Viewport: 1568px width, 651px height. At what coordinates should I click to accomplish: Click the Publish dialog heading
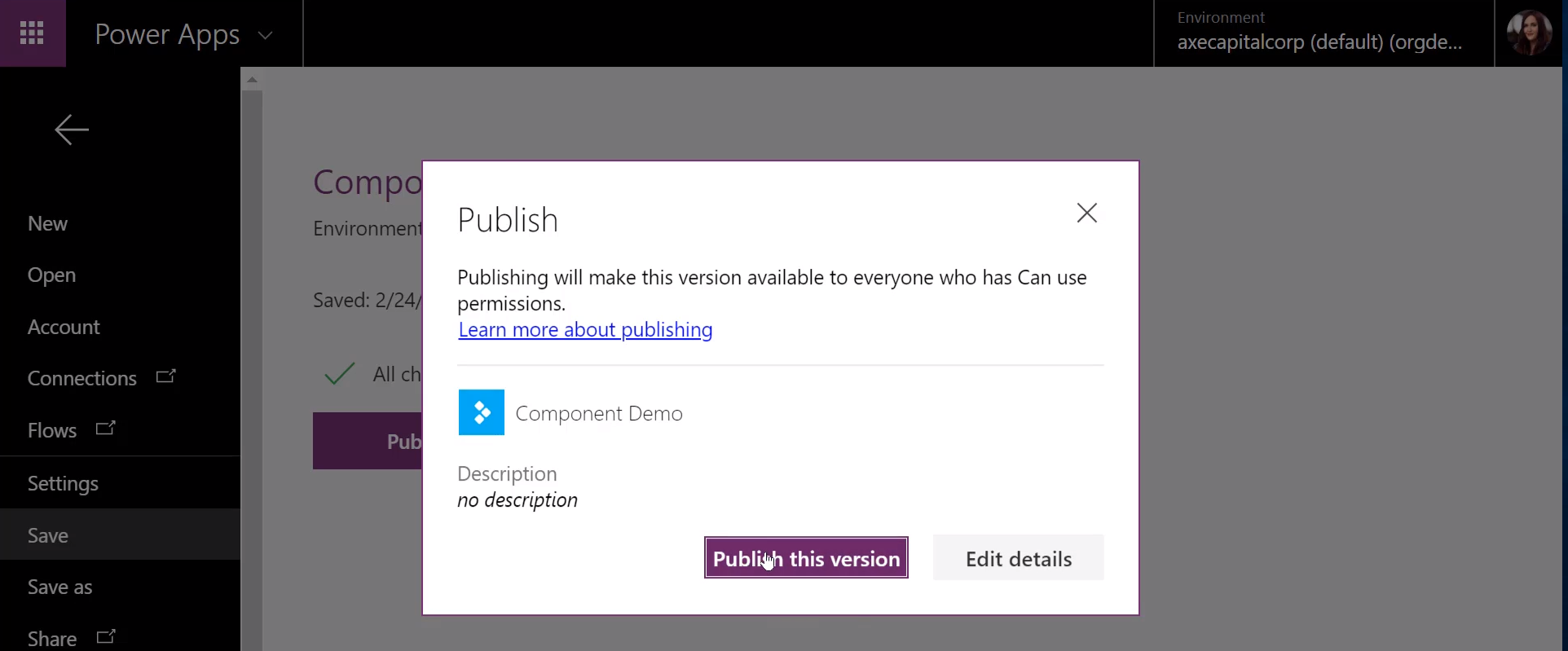[x=508, y=220]
